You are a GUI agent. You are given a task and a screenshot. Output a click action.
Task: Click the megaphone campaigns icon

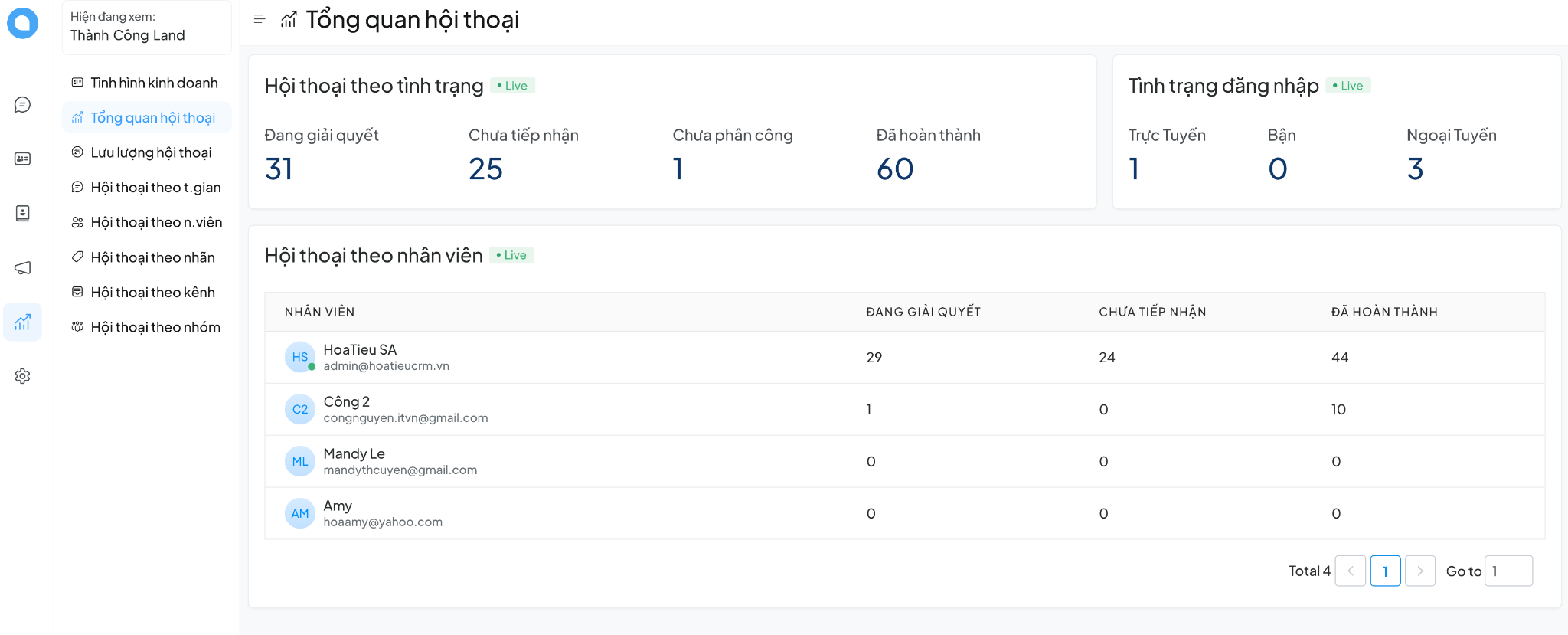point(22,267)
